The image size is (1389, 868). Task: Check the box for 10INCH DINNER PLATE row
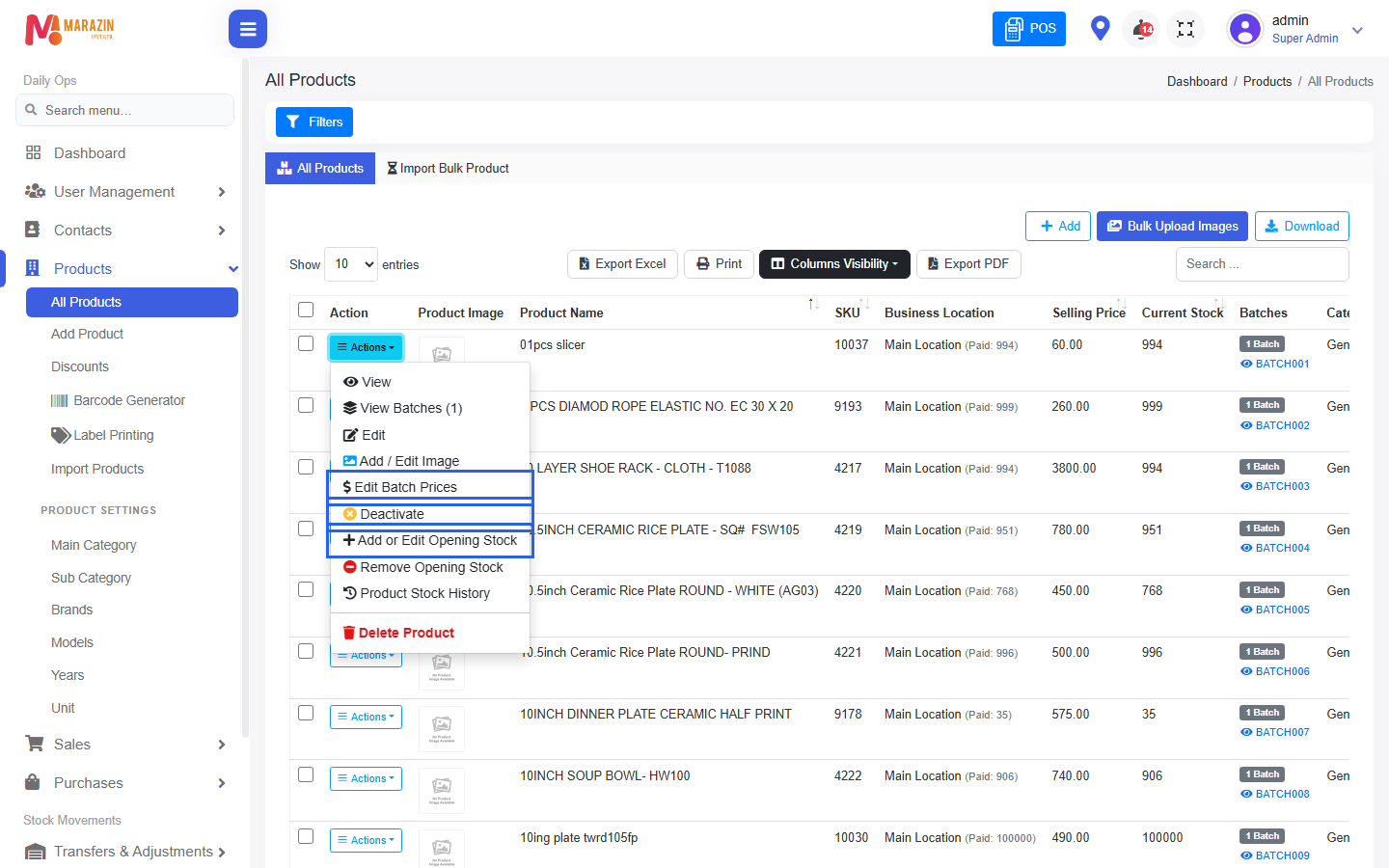pyautogui.click(x=306, y=713)
